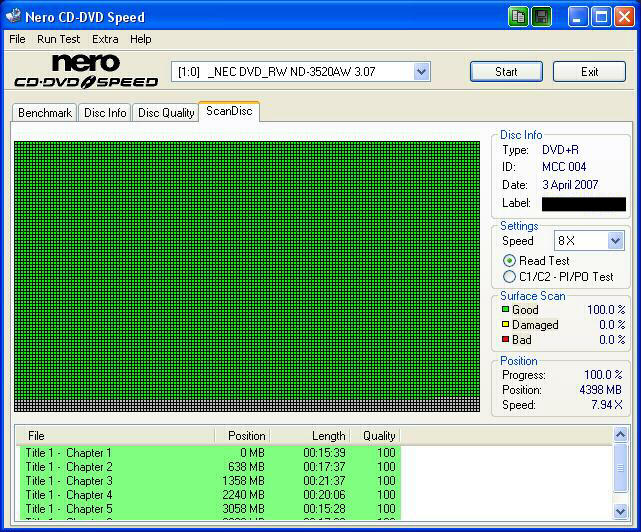641x532 pixels.
Task: Click the Good 100.0 % value
Action: [x=606, y=310]
